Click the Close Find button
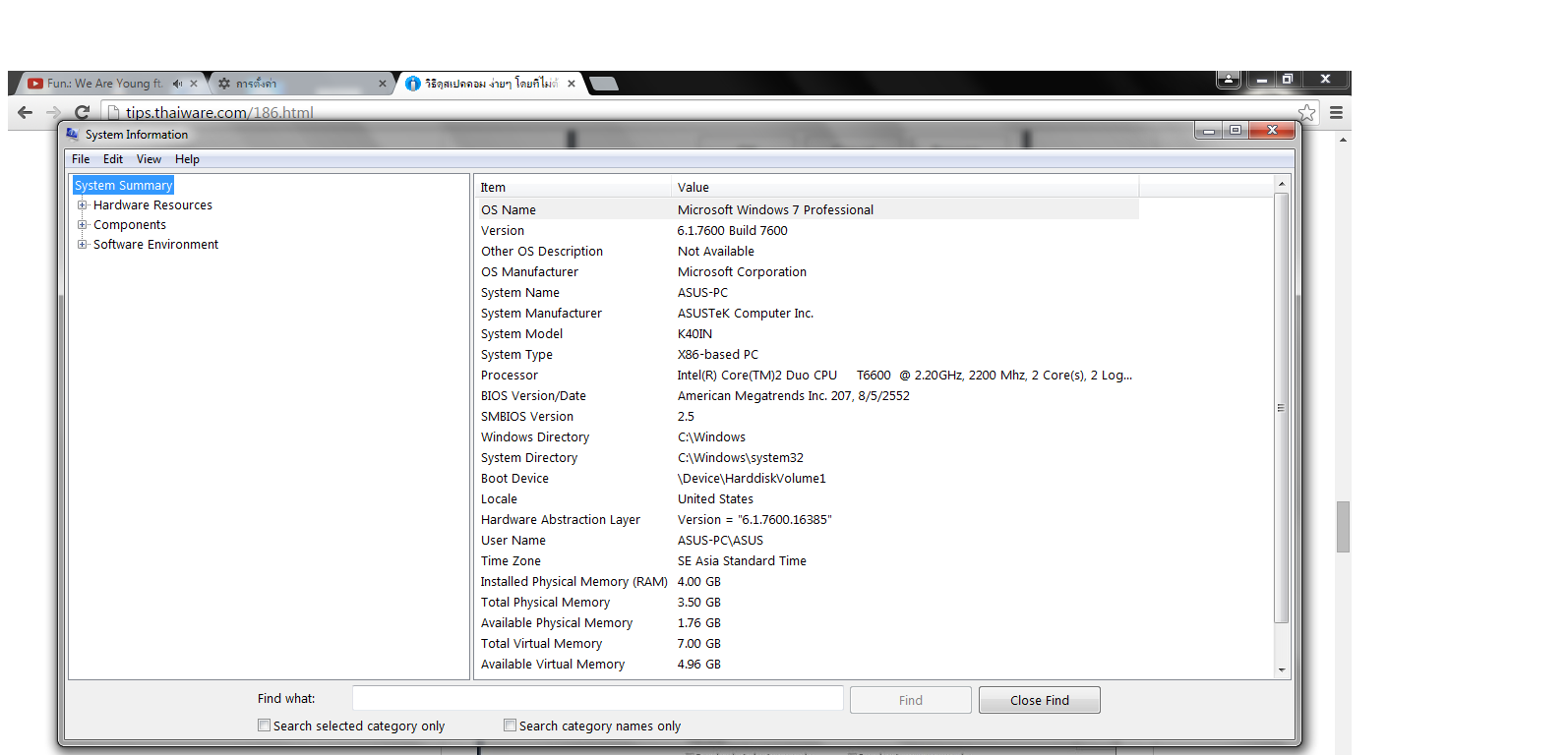The height and width of the screenshot is (755, 1568). (x=1040, y=700)
